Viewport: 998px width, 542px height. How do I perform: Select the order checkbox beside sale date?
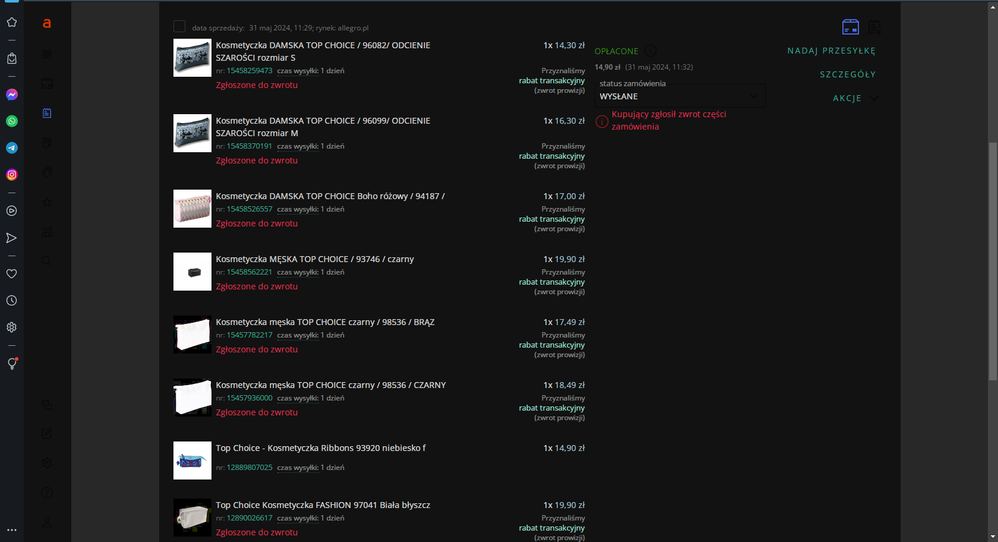coord(179,27)
